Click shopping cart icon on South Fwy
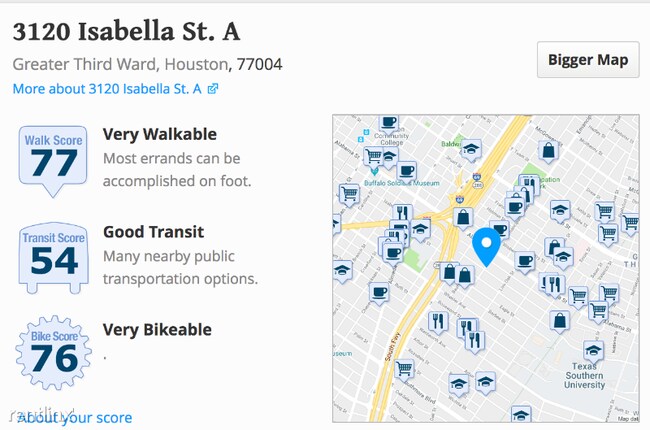The height and width of the screenshot is (430, 650). click(405, 368)
